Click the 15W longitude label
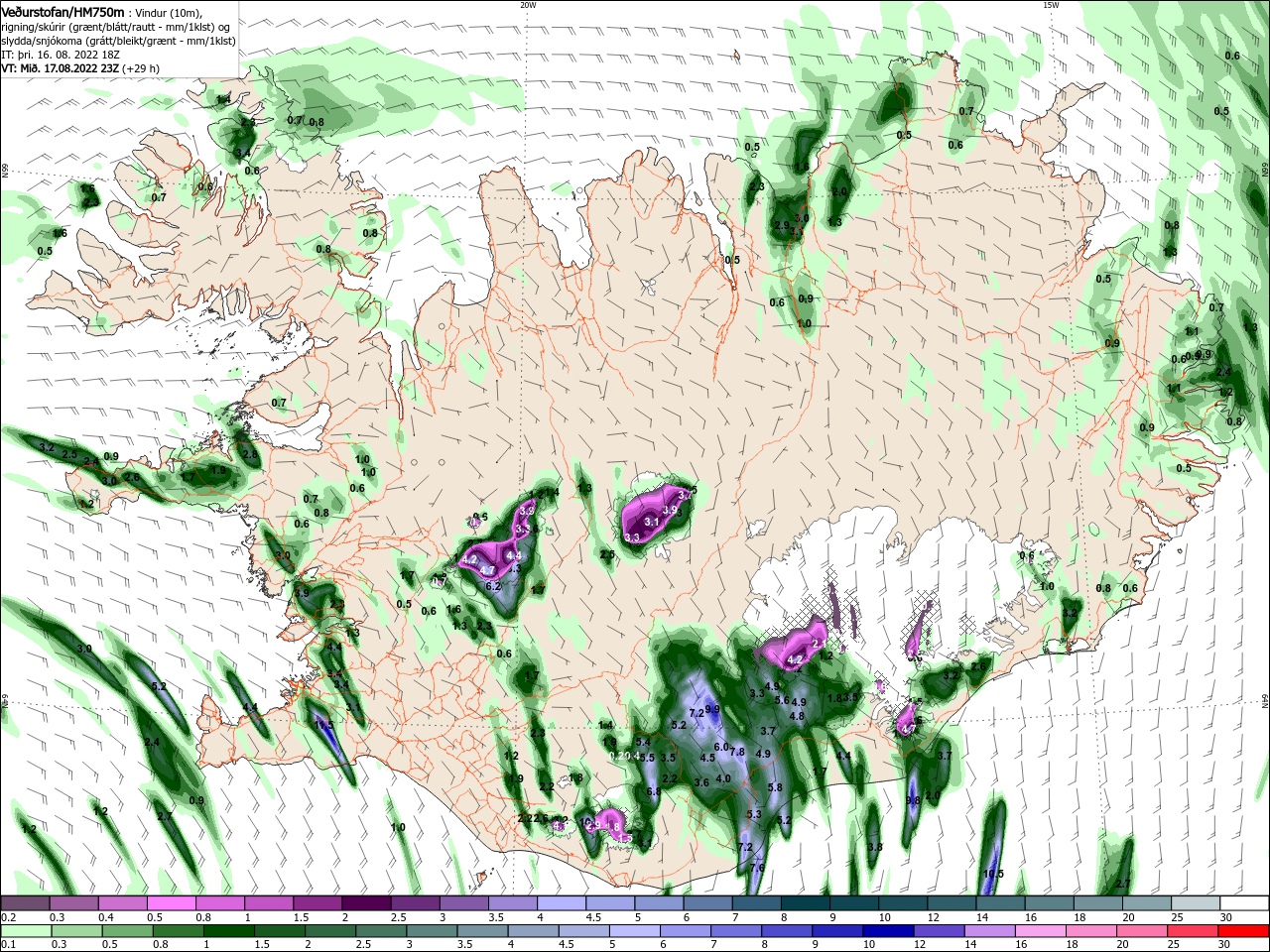The image size is (1270, 952). coord(1051,5)
